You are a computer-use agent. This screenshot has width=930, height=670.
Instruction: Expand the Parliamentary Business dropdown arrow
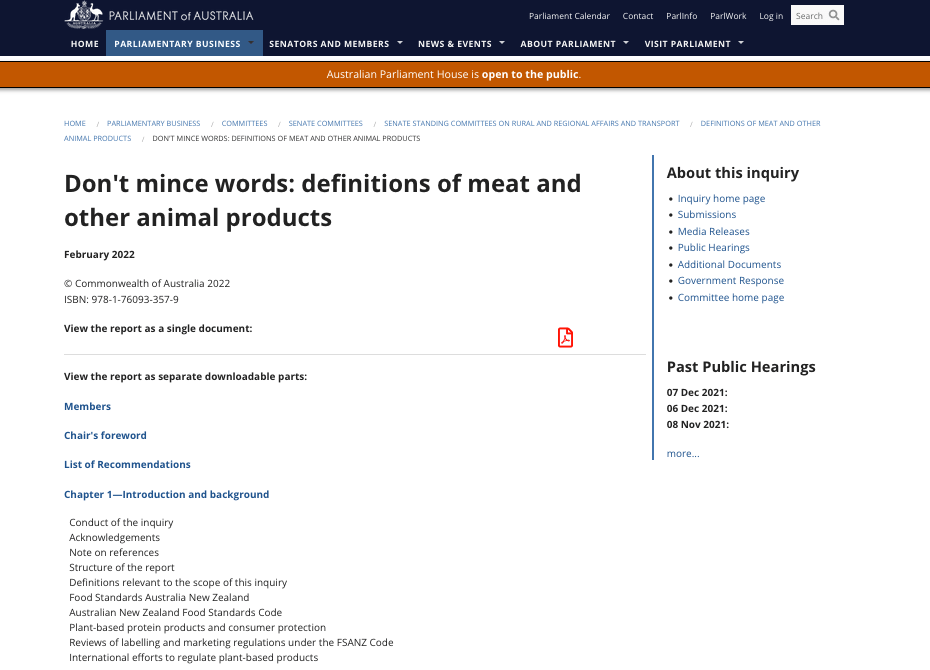[x=252, y=43]
